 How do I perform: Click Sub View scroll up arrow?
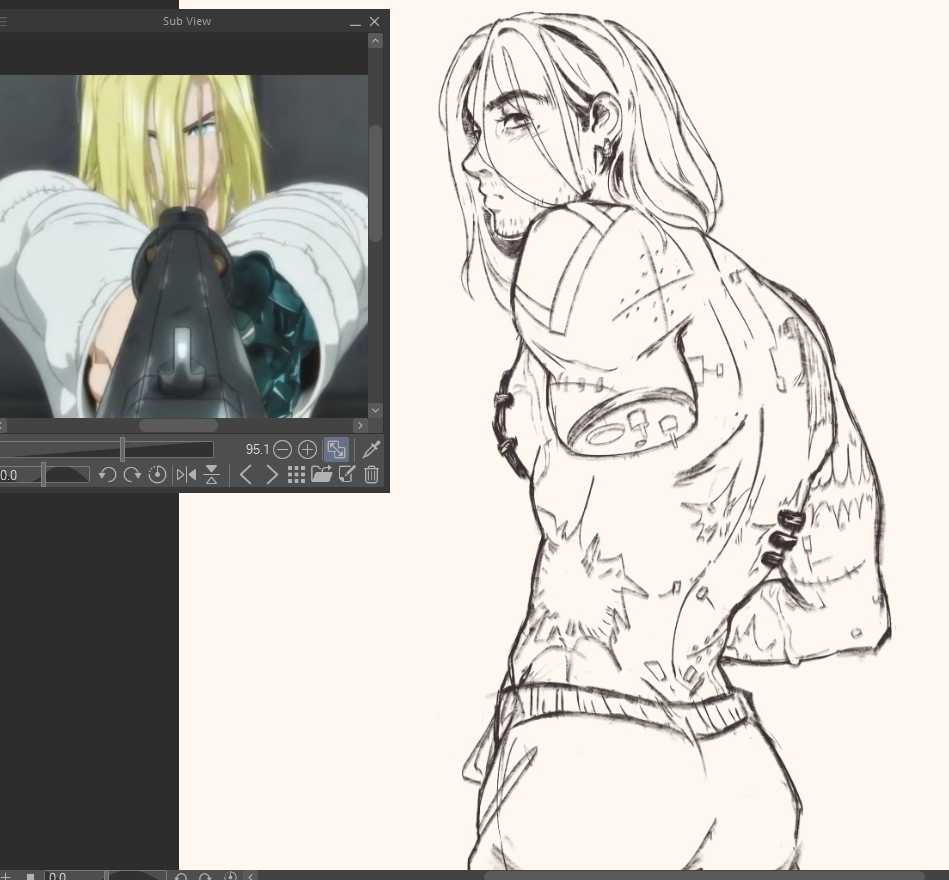coord(375,42)
